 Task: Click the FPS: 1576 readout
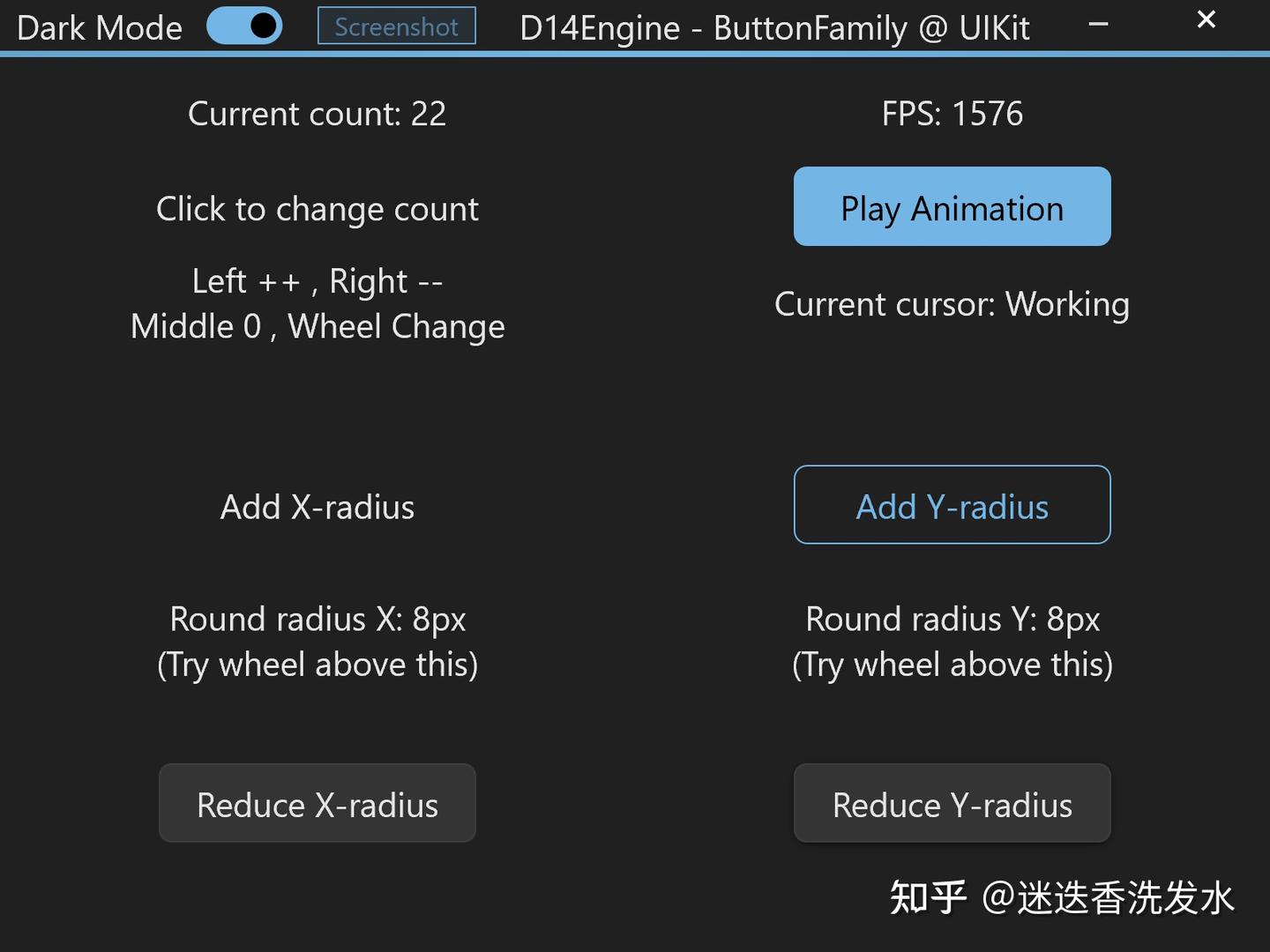pos(952,113)
